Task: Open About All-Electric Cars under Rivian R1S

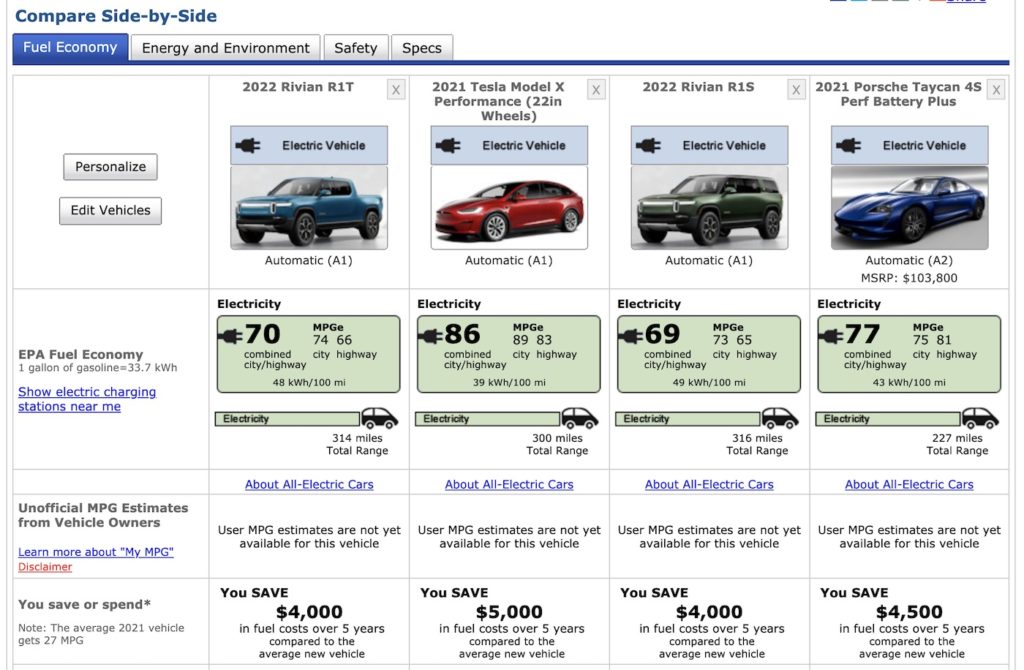Action: click(x=709, y=485)
